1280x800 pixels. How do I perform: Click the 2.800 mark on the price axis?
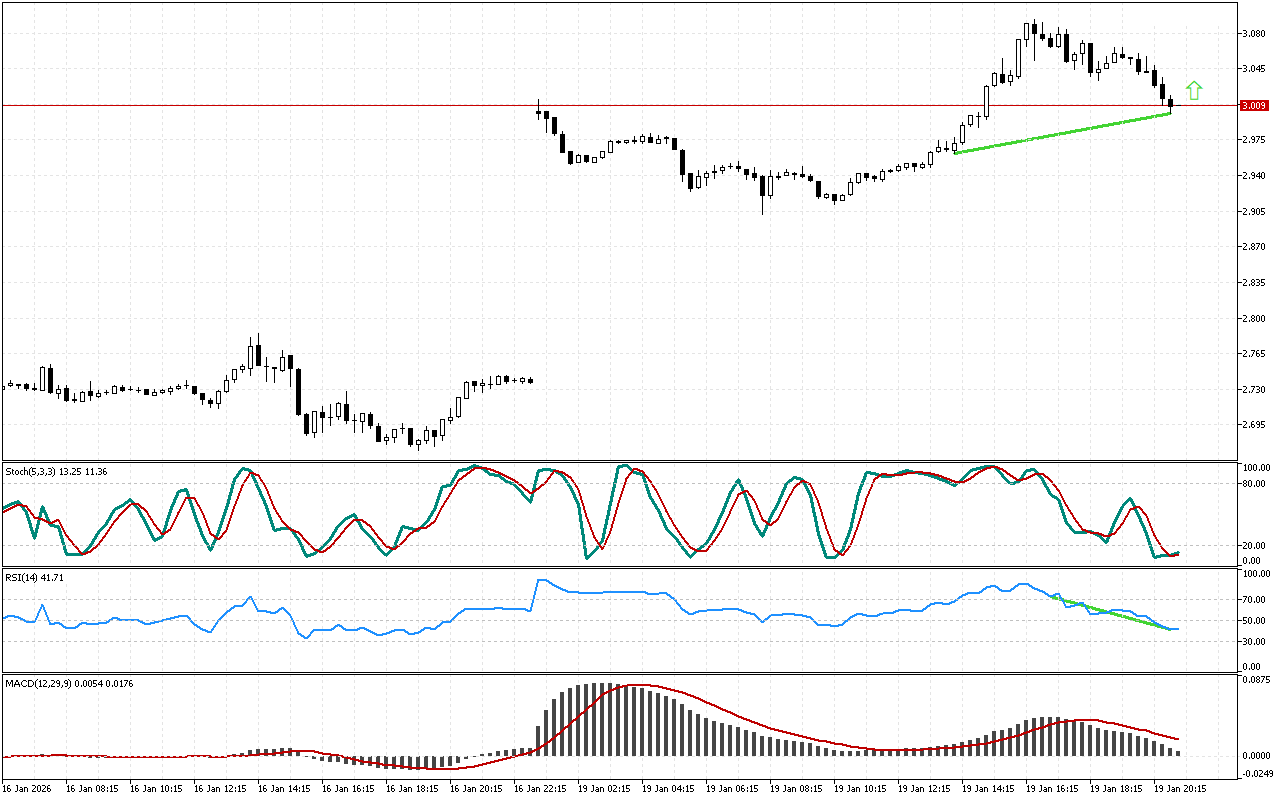click(1253, 319)
